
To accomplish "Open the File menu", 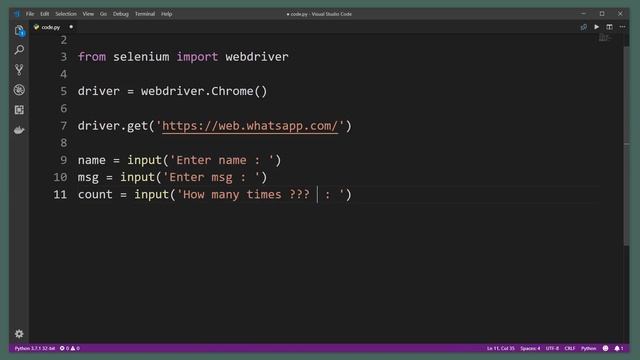I will tap(30, 14).
